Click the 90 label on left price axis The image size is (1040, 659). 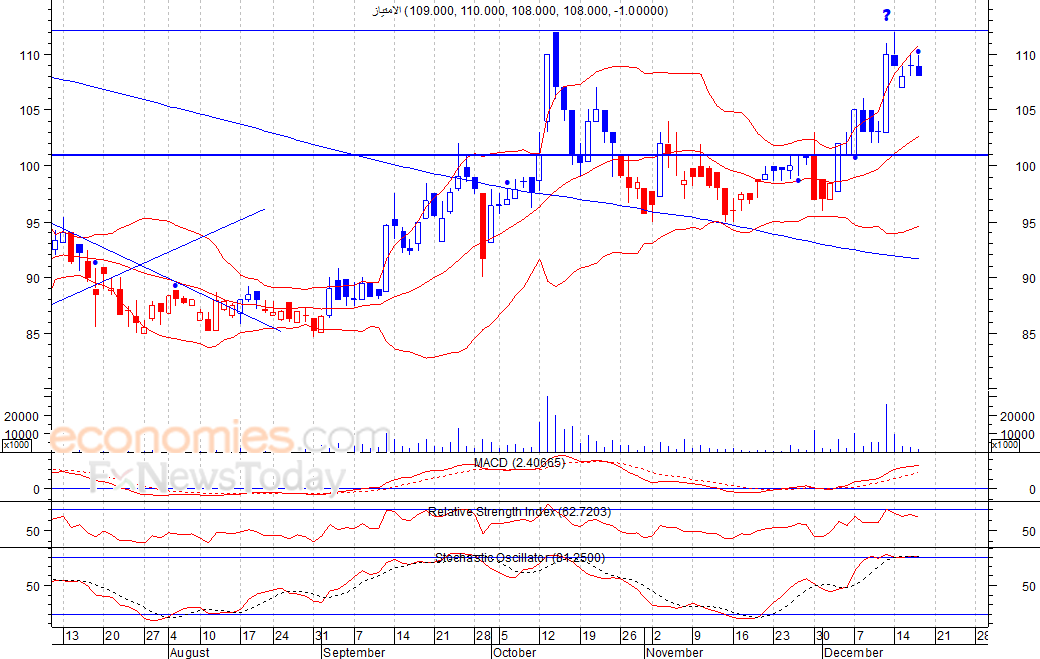coord(33,278)
